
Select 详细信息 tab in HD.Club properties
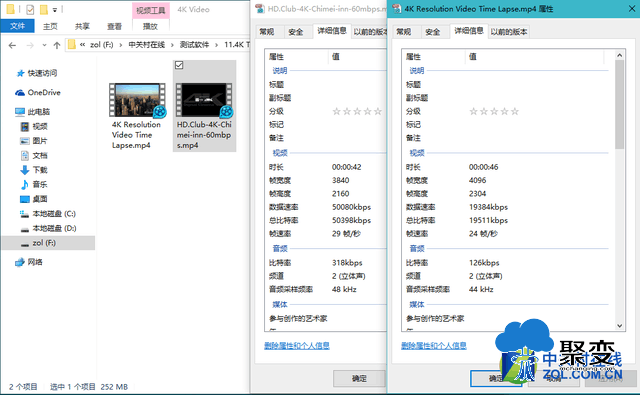332,31
